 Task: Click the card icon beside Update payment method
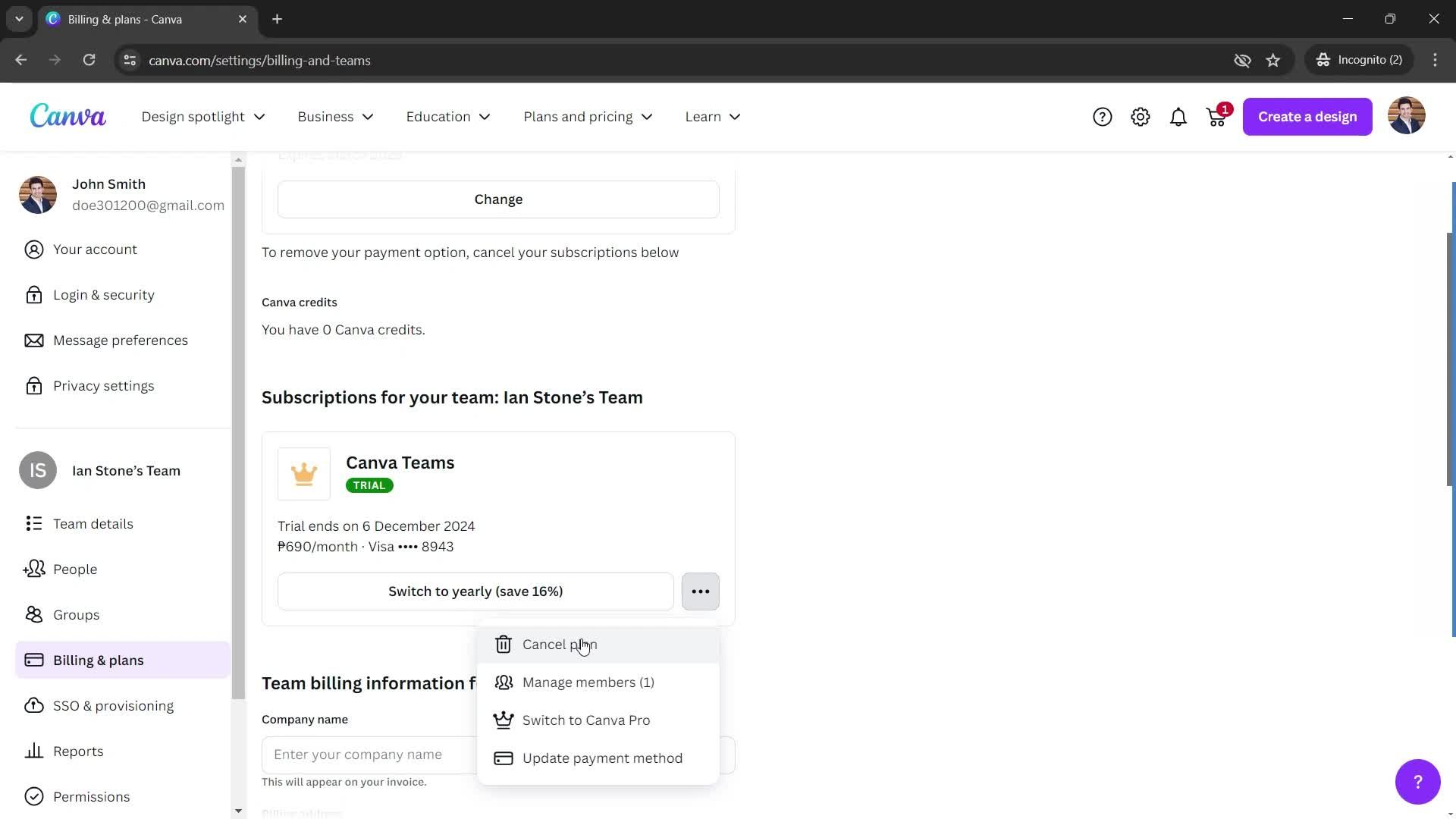click(503, 758)
